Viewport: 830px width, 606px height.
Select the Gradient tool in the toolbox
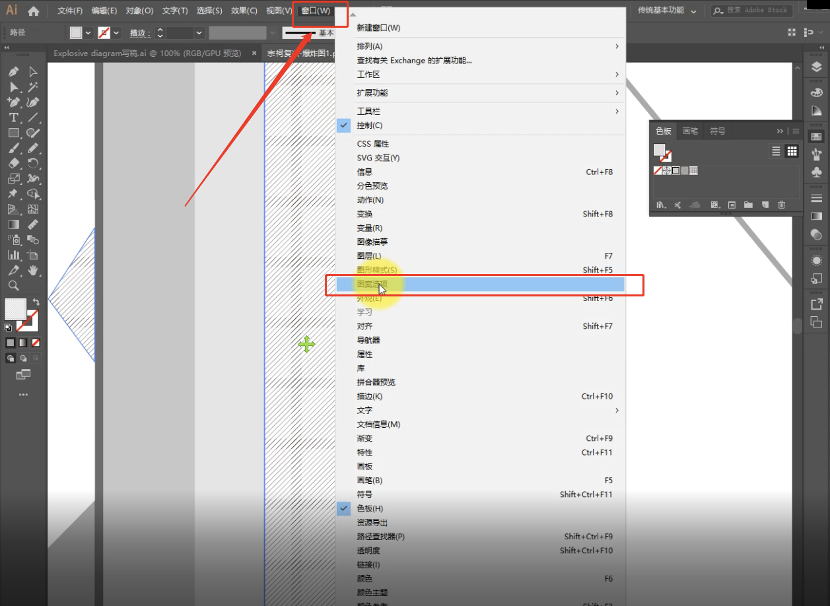point(13,224)
